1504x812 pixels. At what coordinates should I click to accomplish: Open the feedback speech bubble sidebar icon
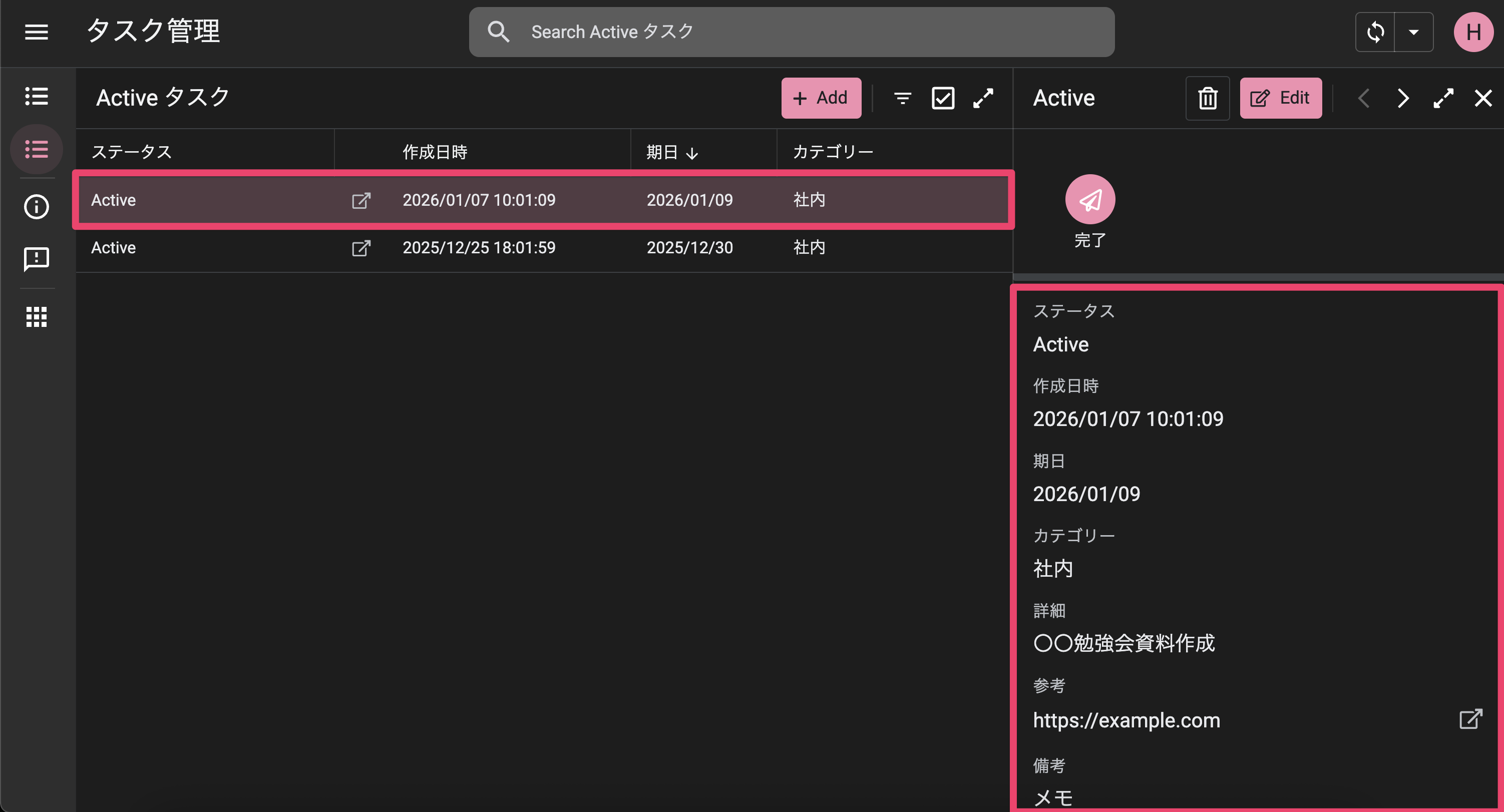coord(36,259)
